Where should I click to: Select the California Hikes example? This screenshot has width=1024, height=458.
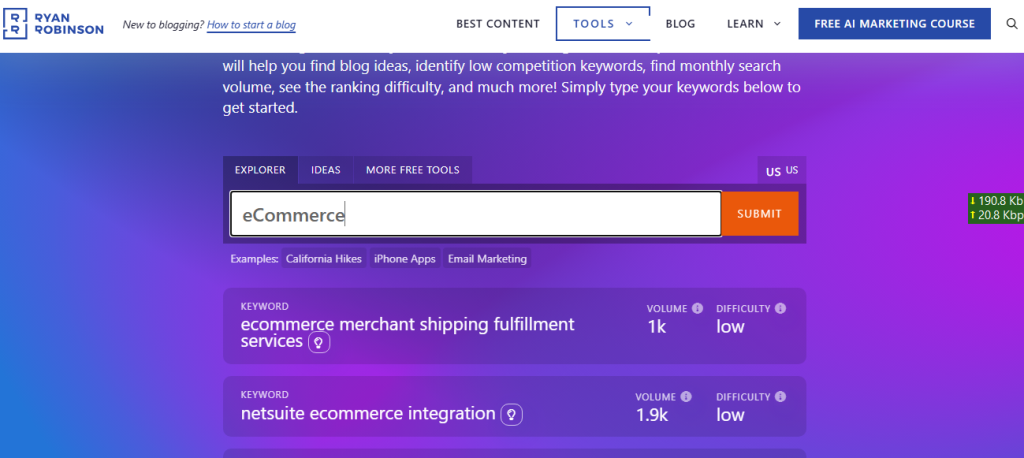(x=323, y=259)
